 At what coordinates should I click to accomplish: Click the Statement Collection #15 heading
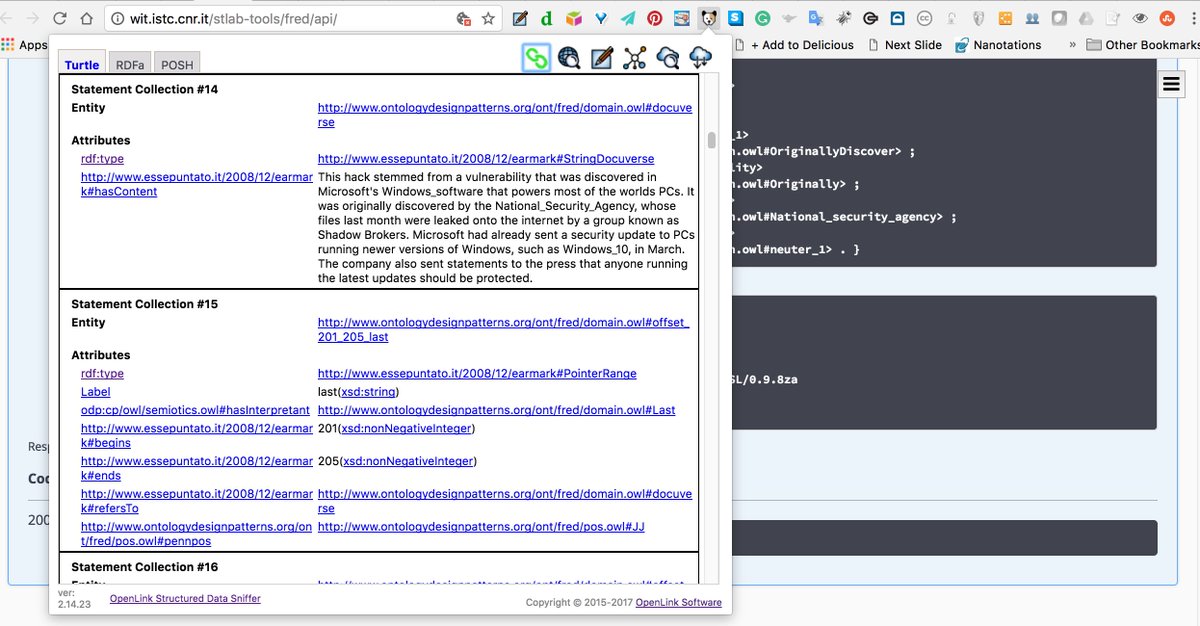tap(144, 304)
